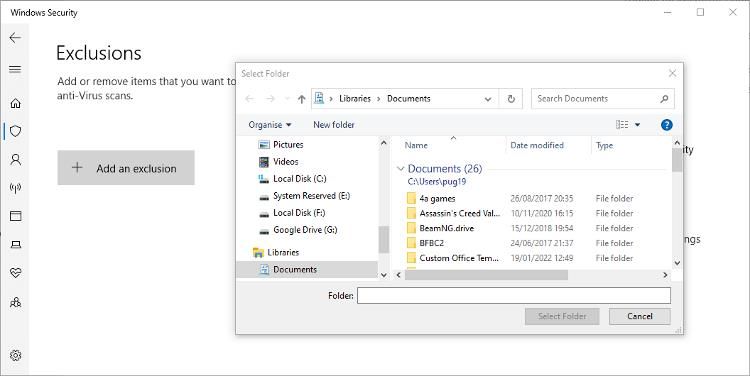Collapse the Documents (26) group
The width and height of the screenshot is (750, 376).
coord(400,169)
